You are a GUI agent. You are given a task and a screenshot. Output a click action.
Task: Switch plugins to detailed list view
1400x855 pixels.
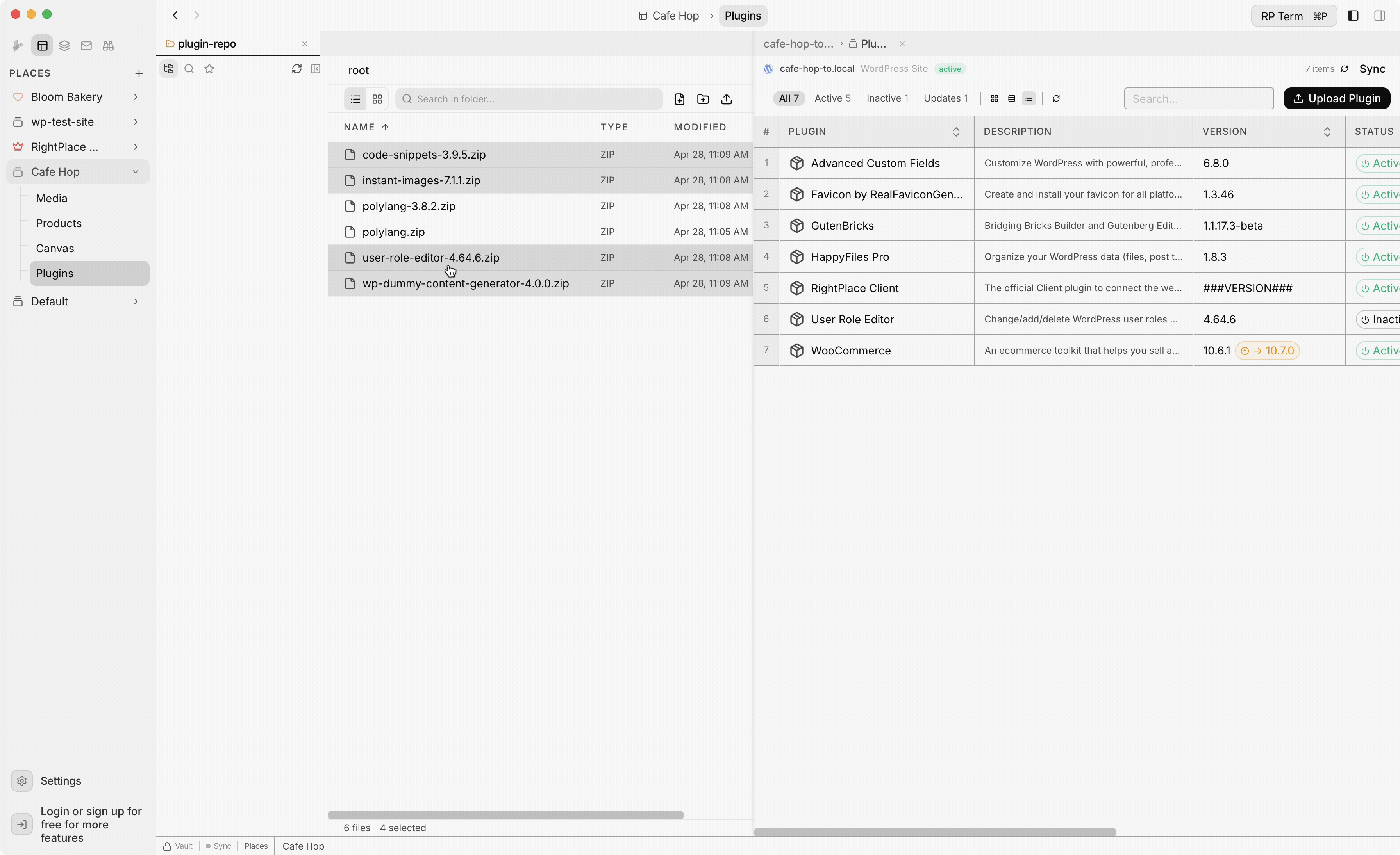pos(1029,98)
